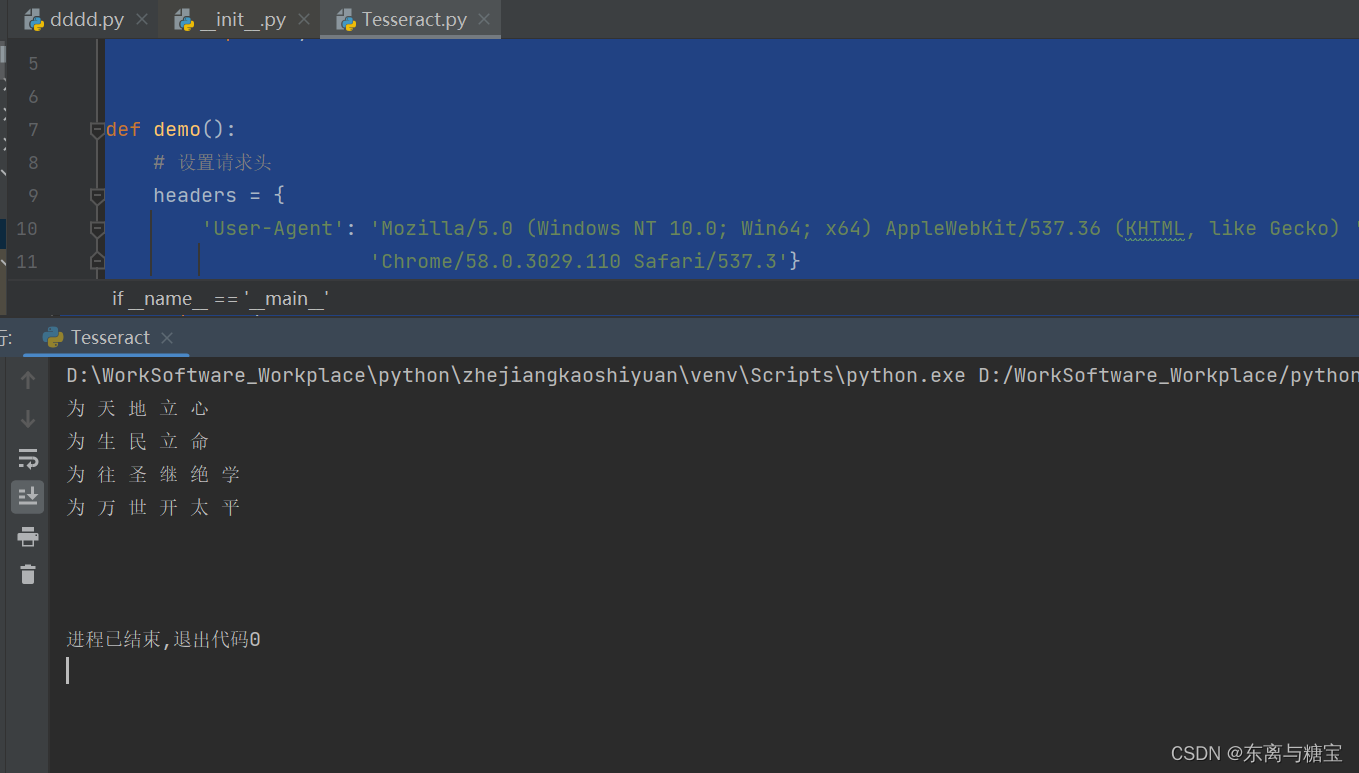Viewport: 1359px width, 773px height.
Task: Switch to the __init__.py editor tab
Action: 229,20
